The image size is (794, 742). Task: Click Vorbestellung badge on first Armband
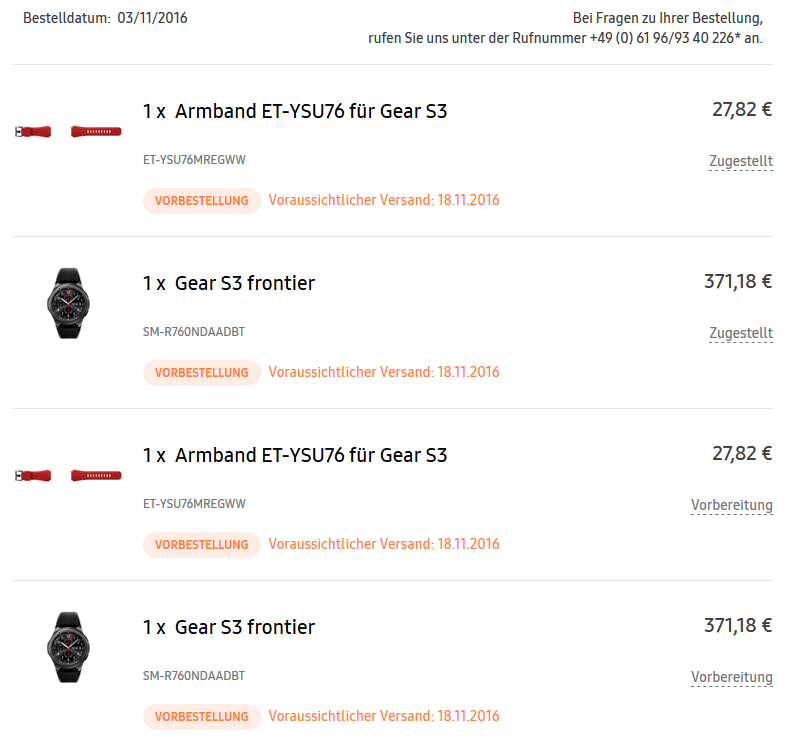click(x=202, y=201)
